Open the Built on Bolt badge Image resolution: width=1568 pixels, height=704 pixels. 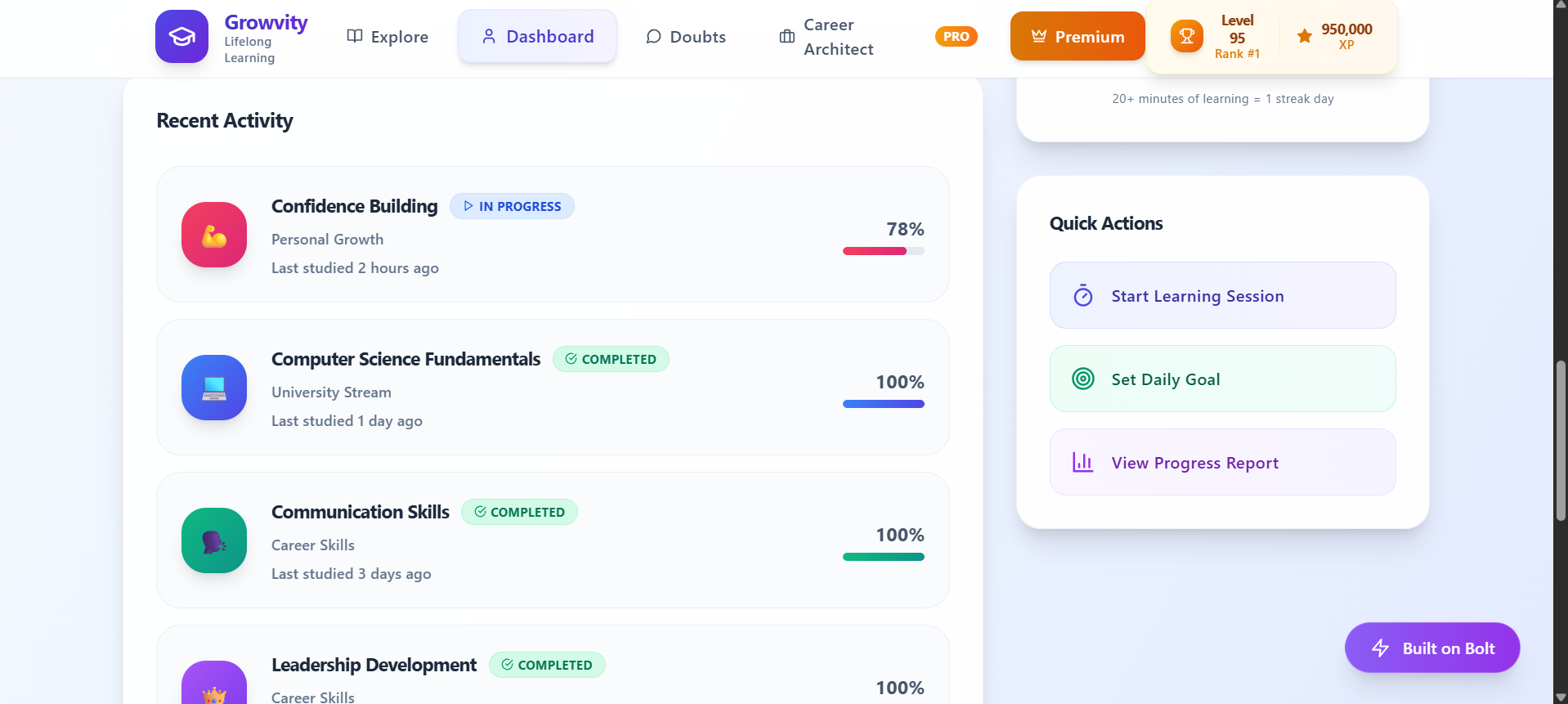1432,648
